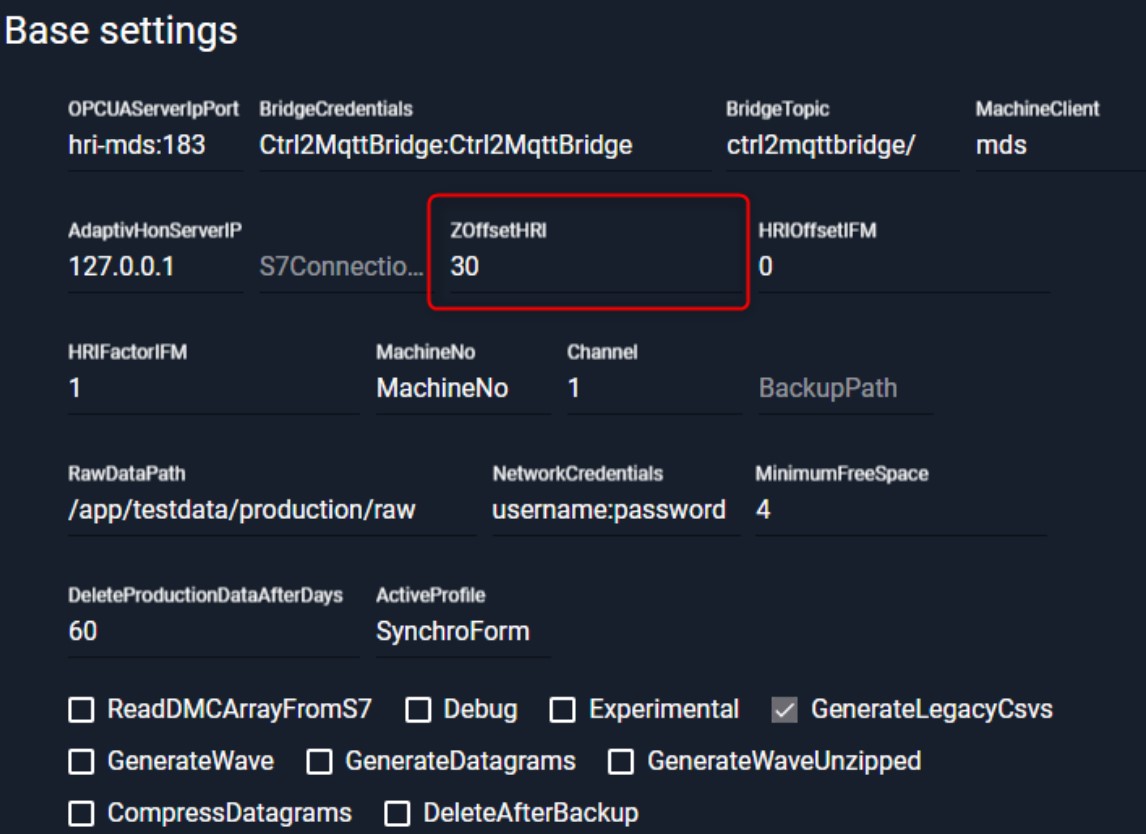Enable the CompressDatagrams checkbox
The image size is (1146, 834).
(79, 813)
